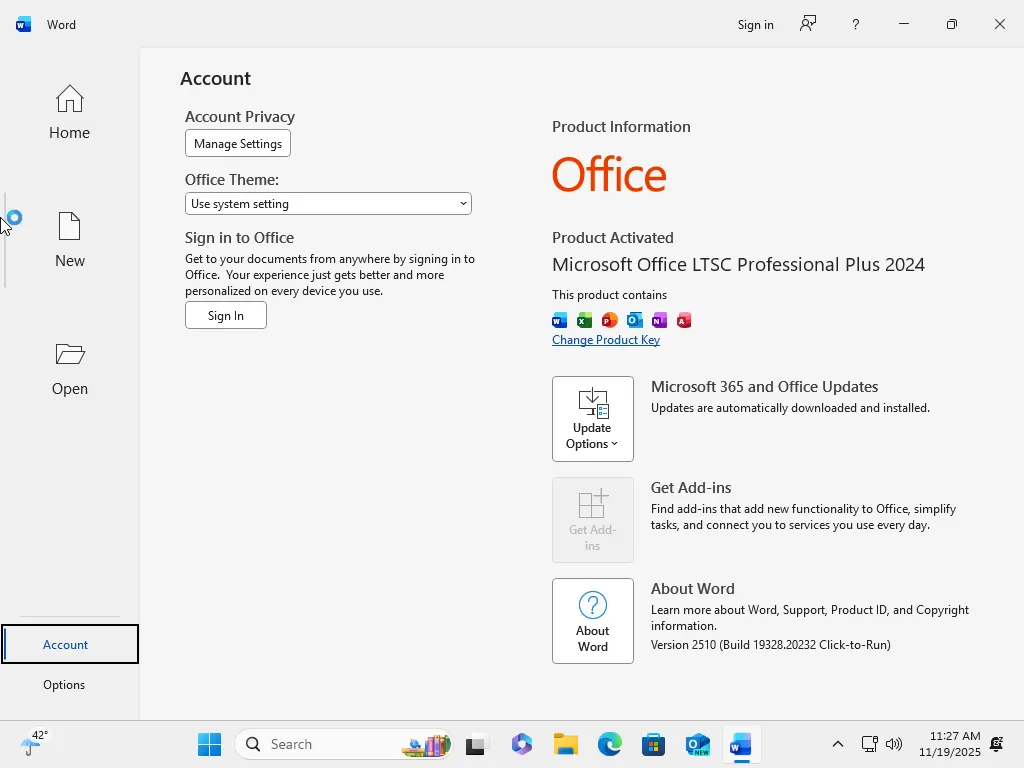Image resolution: width=1024 pixels, height=768 pixels.
Task: Open Outlook (new) from the taskbar
Action: tap(697, 744)
